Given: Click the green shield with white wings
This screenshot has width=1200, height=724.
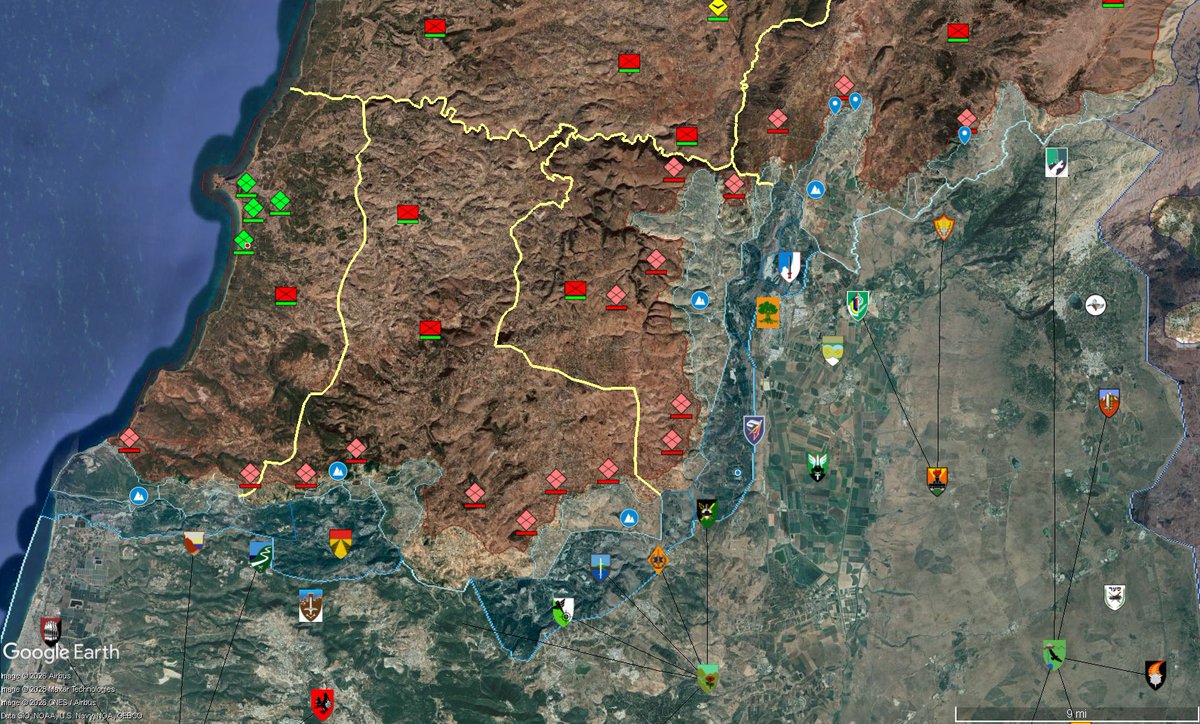Looking at the screenshot, I should coord(818,466).
